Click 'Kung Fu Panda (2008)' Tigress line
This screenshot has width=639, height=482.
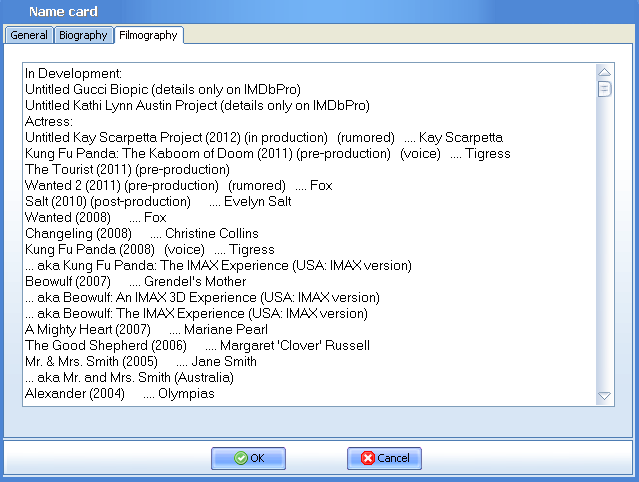point(150,249)
